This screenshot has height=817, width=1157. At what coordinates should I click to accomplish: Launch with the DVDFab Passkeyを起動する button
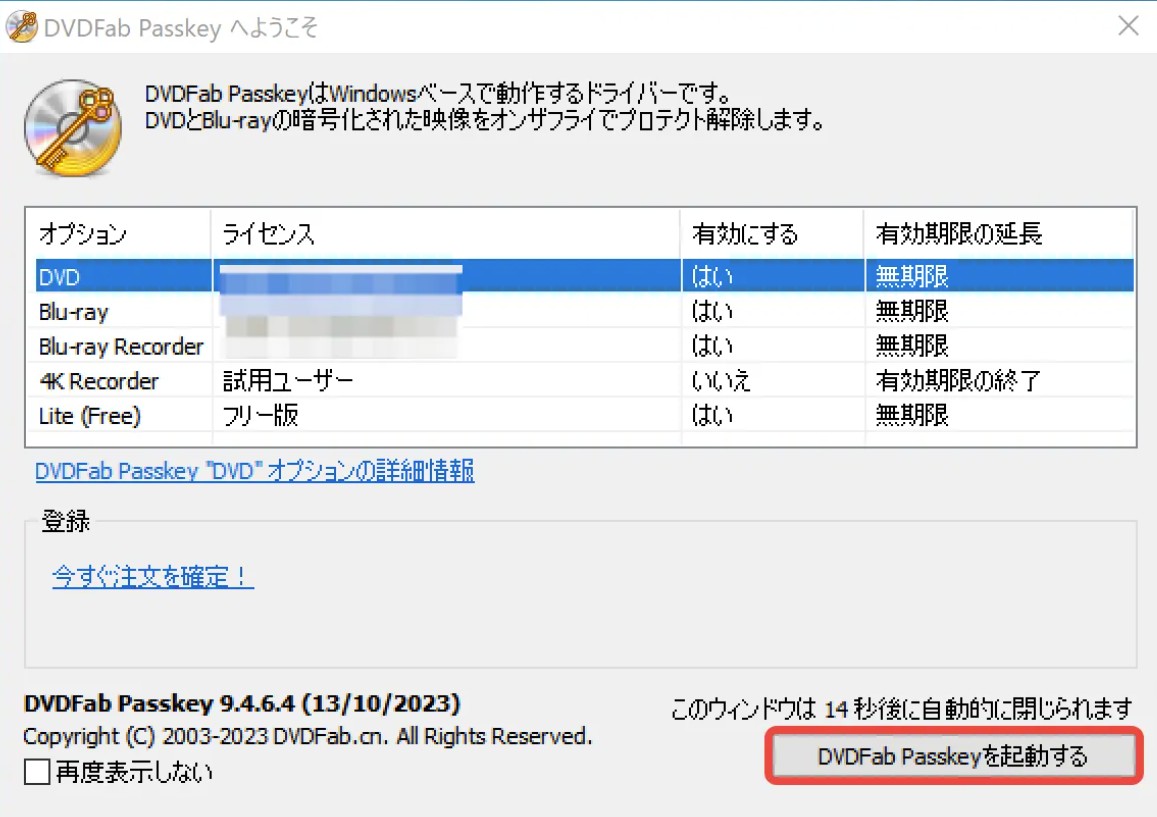click(953, 756)
